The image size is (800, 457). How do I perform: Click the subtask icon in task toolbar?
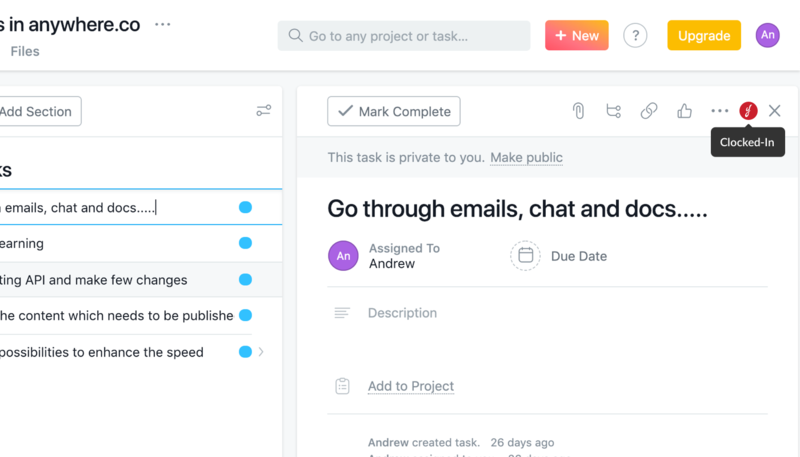(613, 111)
